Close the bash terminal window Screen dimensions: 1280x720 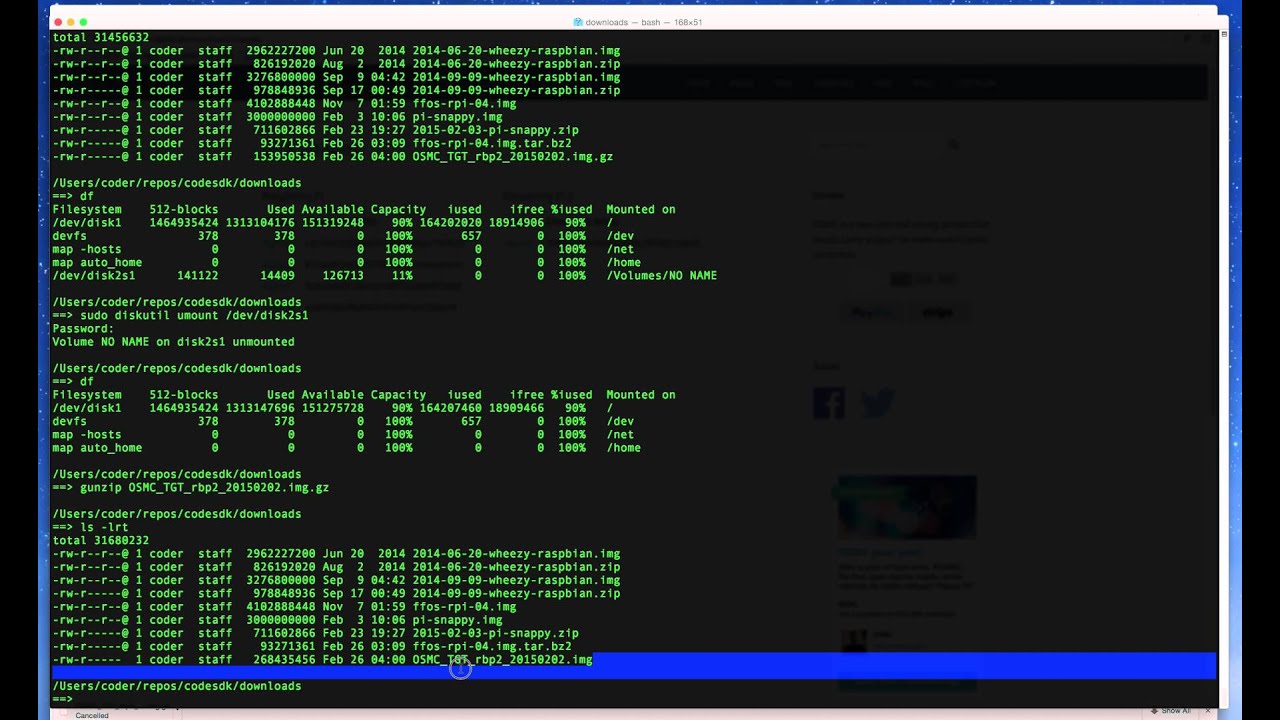click(x=59, y=22)
